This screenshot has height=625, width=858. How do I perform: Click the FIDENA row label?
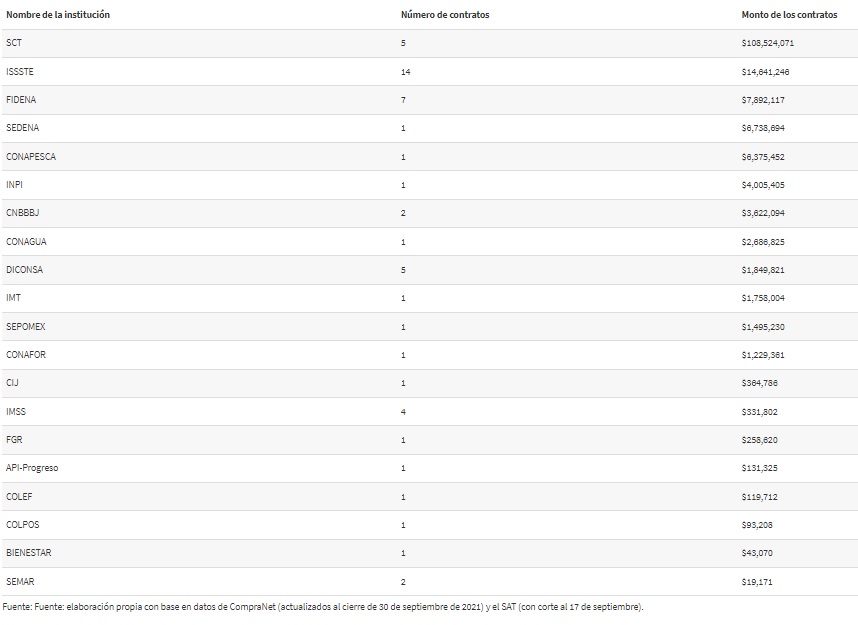point(21,100)
